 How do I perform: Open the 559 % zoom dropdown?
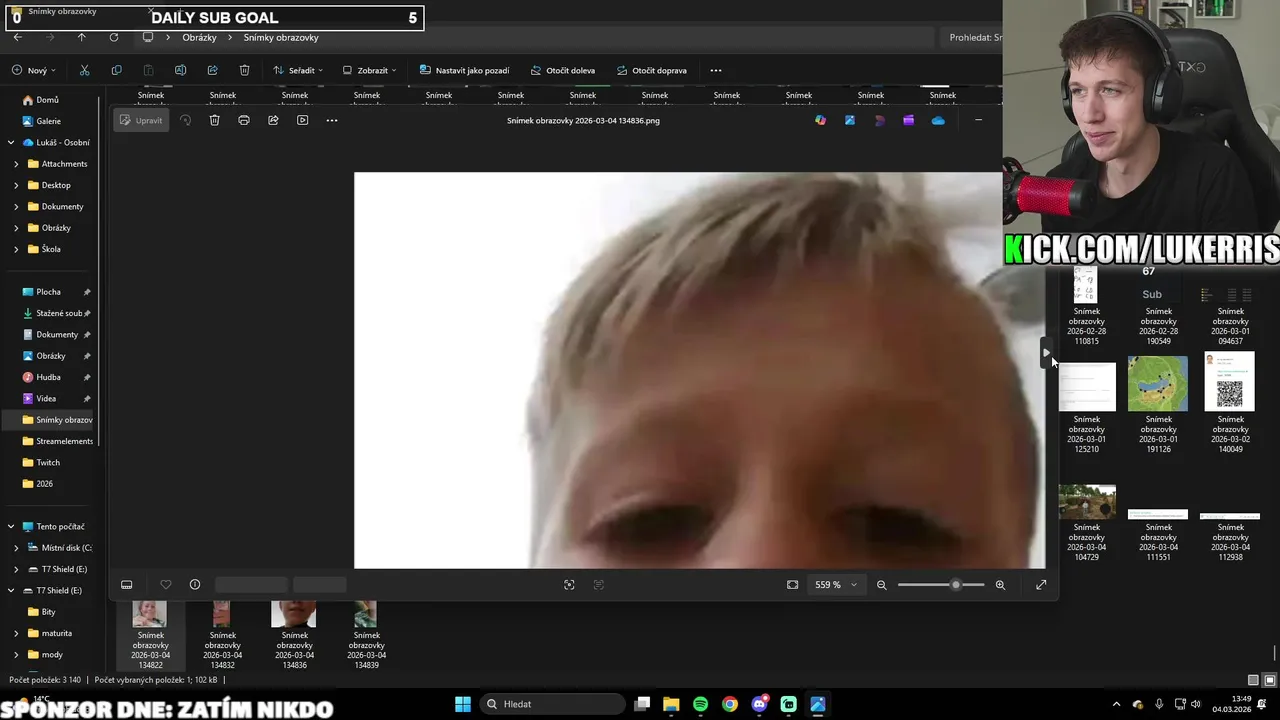tap(836, 585)
